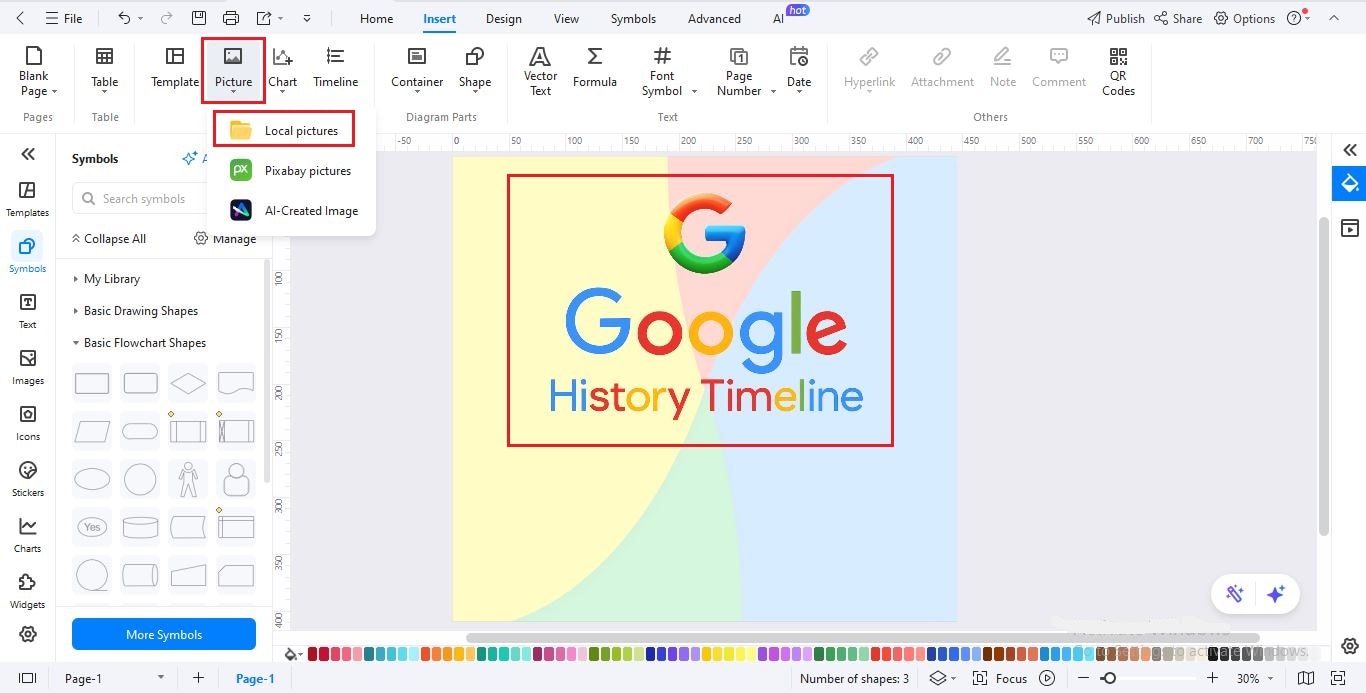1366x693 pixels.
Task: Switch to the Design tab
Action: (504, 18)
